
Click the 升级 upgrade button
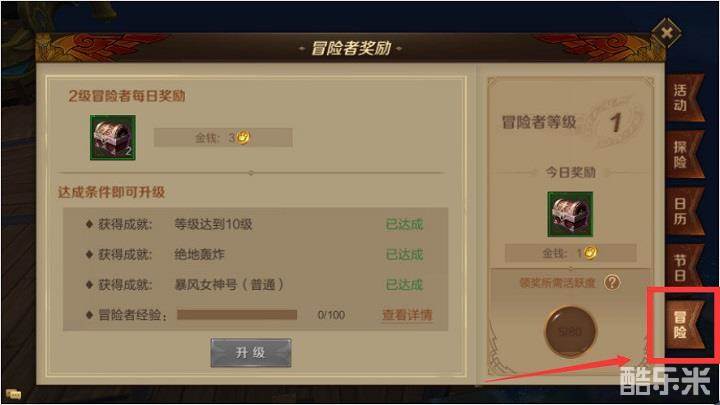pos(251,353)
